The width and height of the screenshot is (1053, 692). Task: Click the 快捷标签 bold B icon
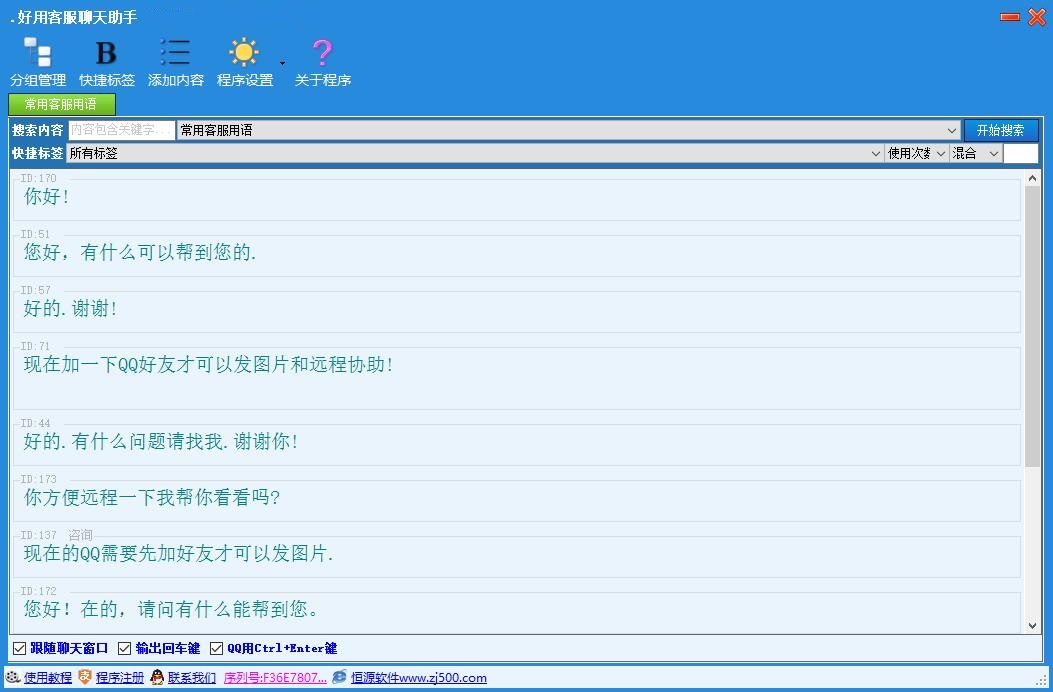pyautogui.click(x=106, y=53)
